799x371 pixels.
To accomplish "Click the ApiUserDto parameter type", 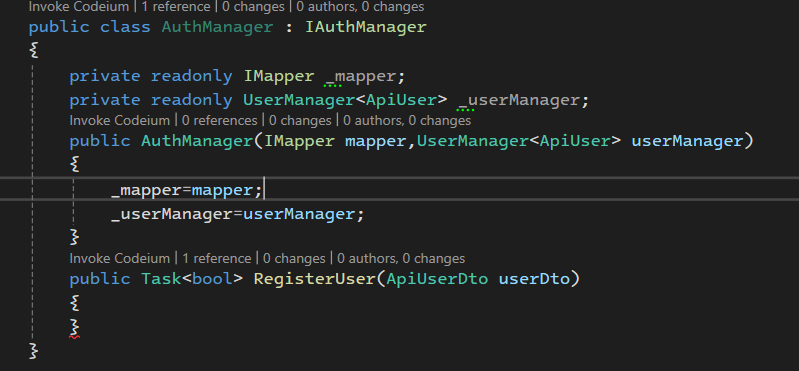I will pyautogui.click(x=437, y=279).
